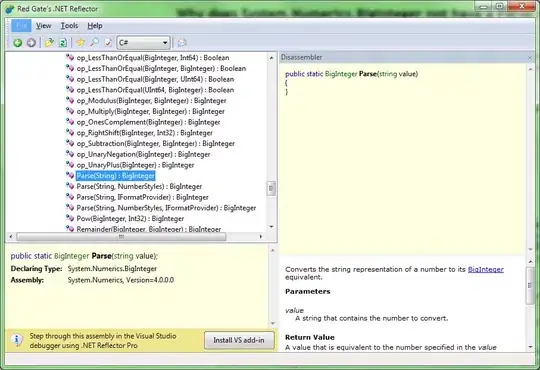Open the Tools menu
This screenshot has width=540, height=370.
(x=69, y=26)
